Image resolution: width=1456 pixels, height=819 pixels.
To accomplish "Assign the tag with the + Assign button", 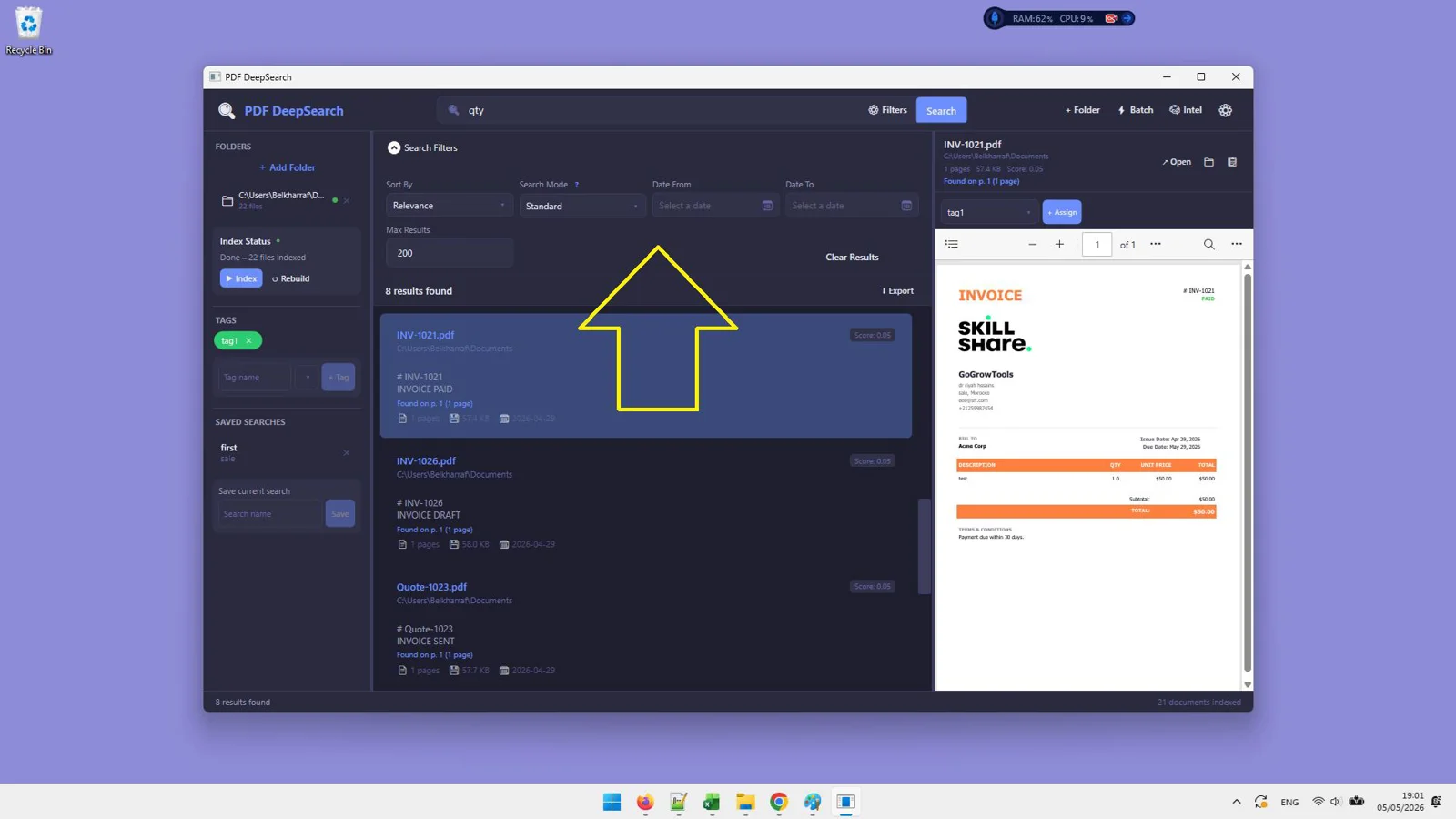I will 1062,212.
